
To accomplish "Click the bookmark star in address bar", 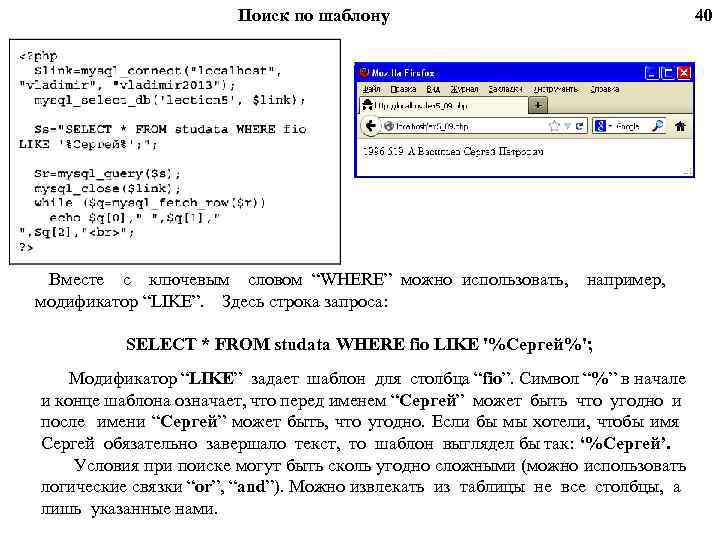I will pos(554,126).
